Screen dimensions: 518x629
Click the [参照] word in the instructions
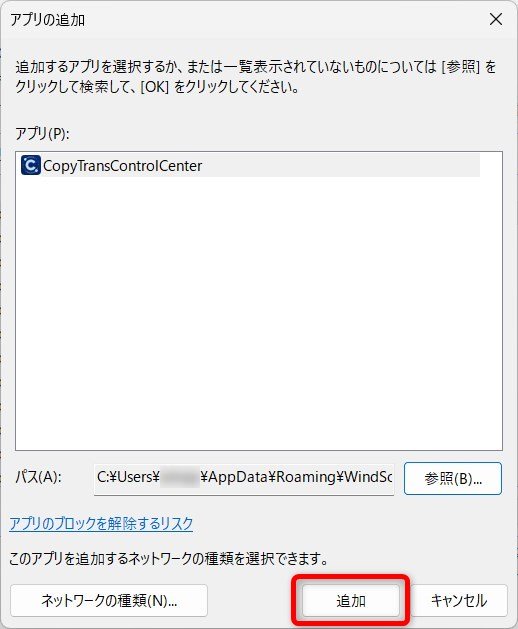coord(460,67)
